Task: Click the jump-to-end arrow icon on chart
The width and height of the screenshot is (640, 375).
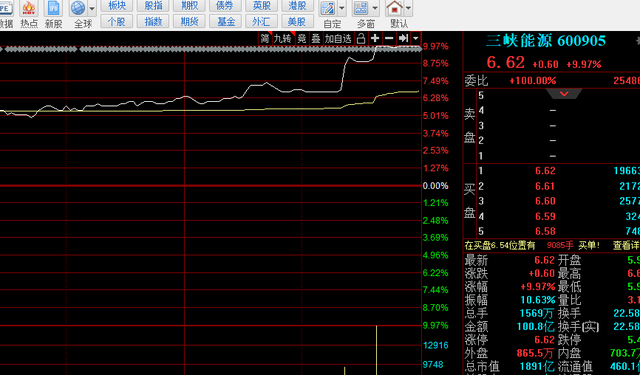Action: point(403,38)
